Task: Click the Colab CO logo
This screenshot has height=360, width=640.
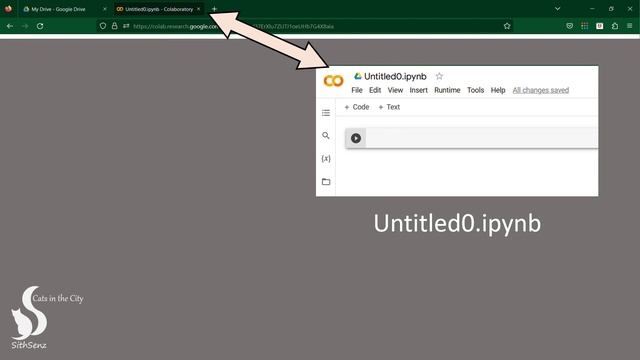Action: pyautogui.click(x=333, y=81)
